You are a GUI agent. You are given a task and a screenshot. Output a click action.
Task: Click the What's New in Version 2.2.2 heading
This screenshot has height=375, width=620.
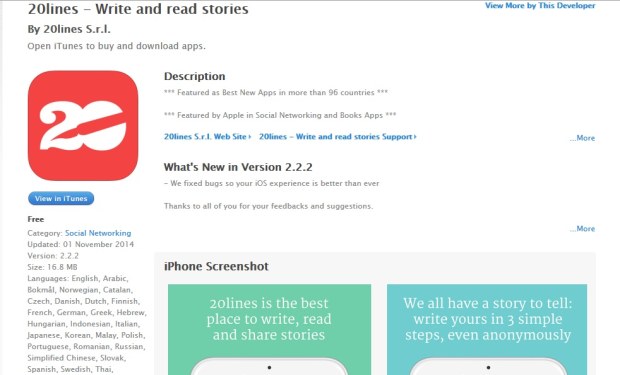tap(238, 167)
